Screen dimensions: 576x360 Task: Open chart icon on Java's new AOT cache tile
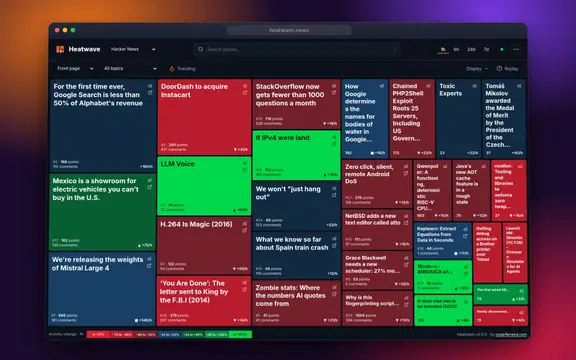coord(483,166)
